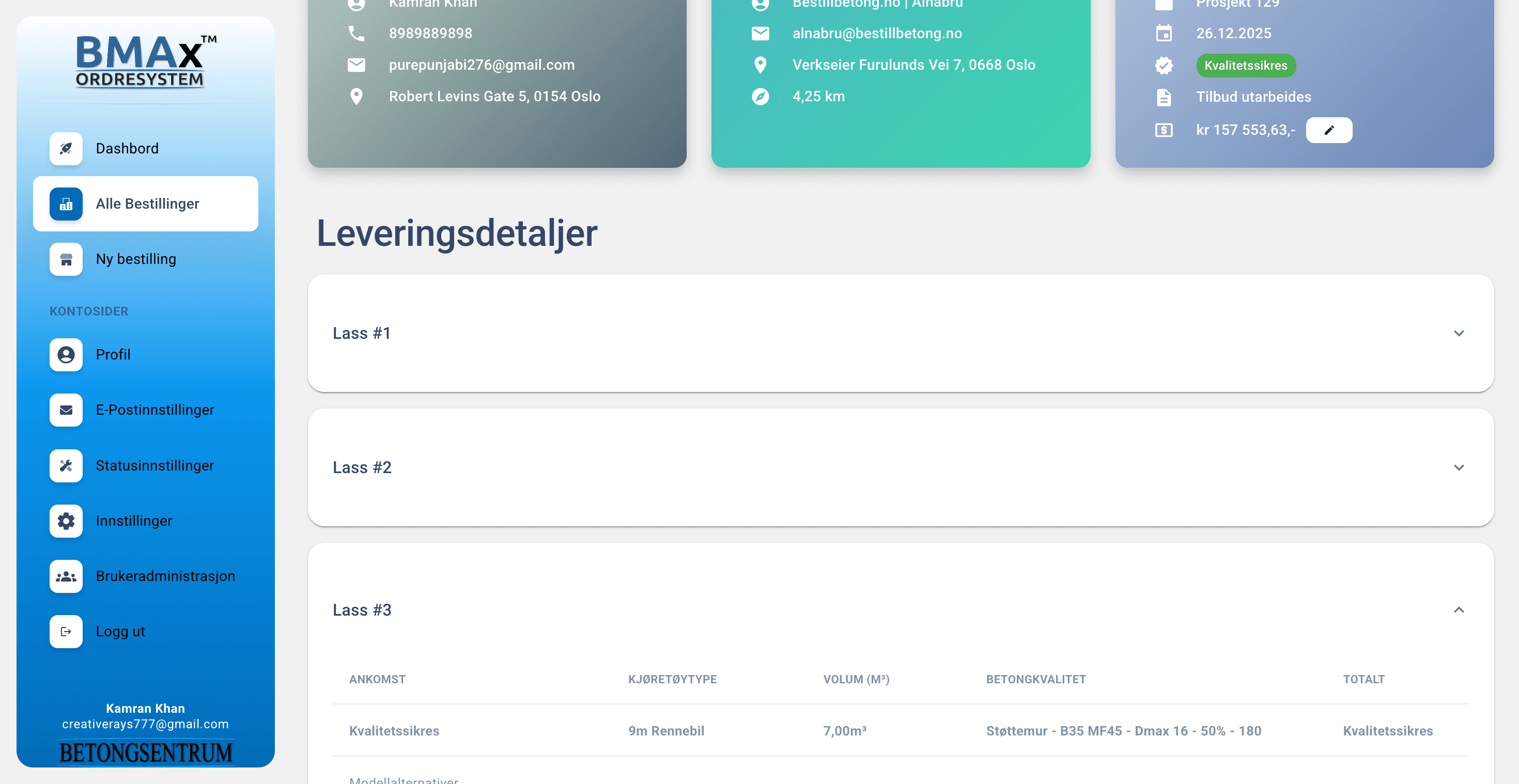Screen dimensions: 1519x784
Task: Click the Brukeradministrasjon group icon
Action: pyautogui.click(x=66, y=576)
